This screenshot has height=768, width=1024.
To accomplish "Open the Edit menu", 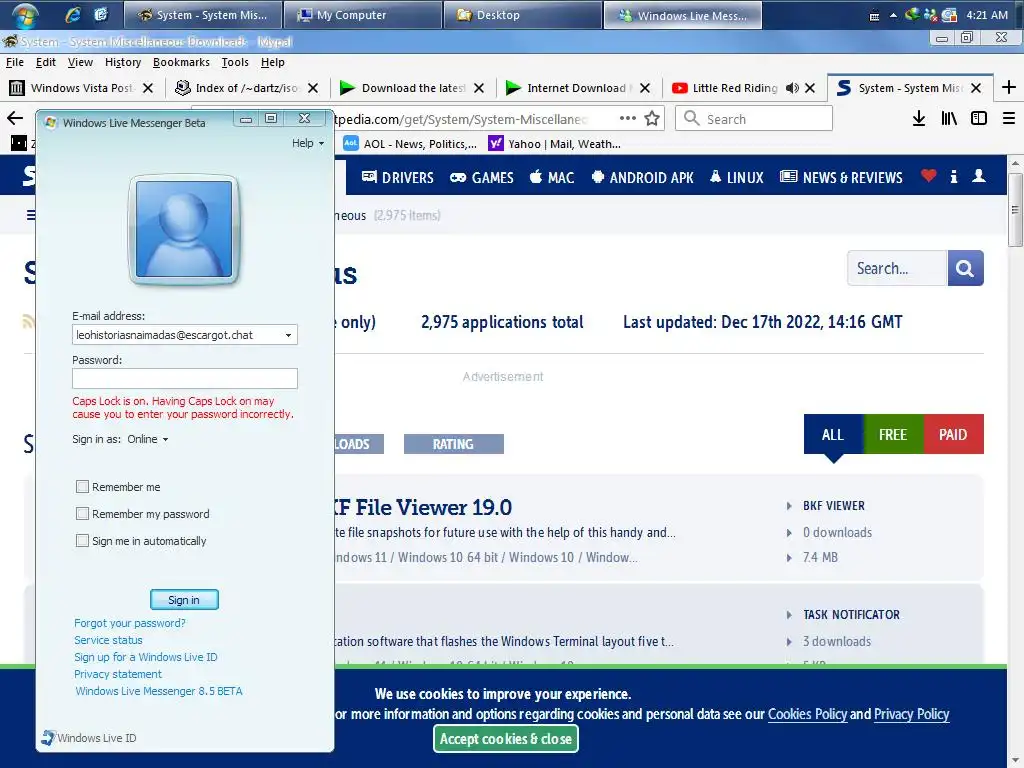I will (46, 62).
